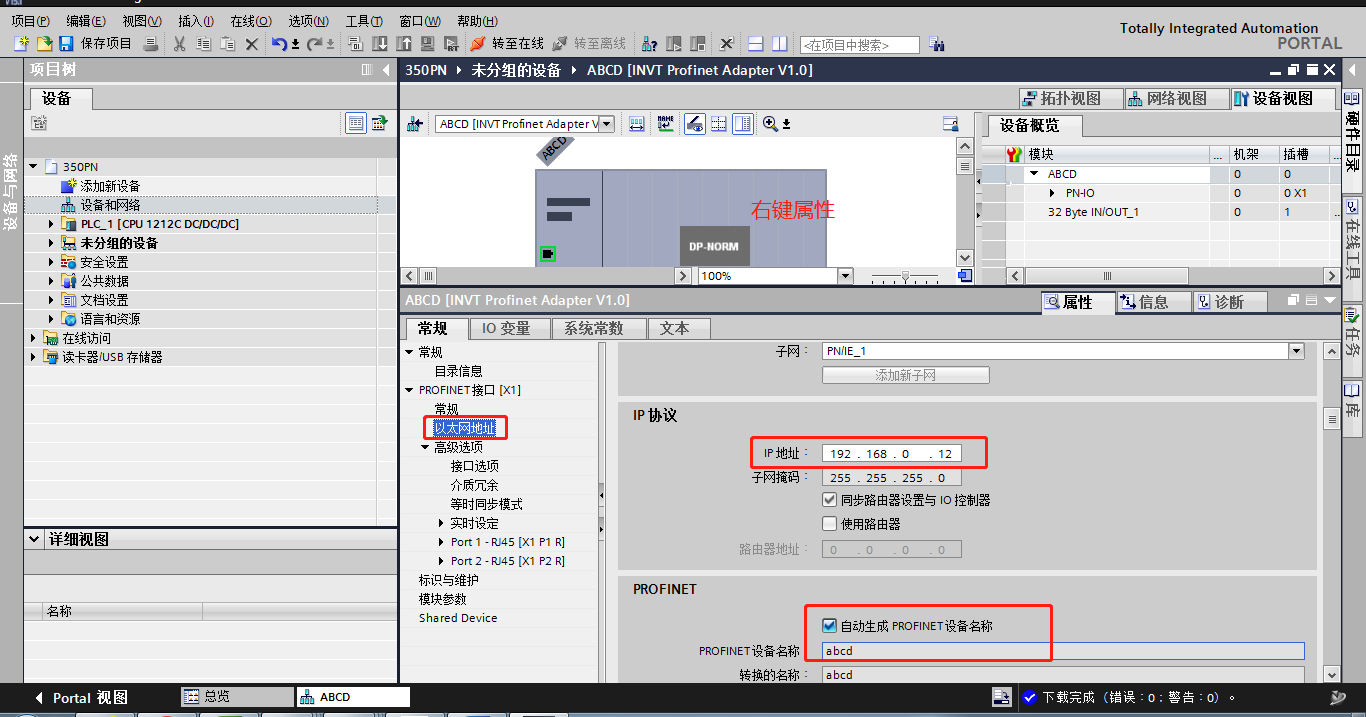Click the open project icon

(44, 44)
